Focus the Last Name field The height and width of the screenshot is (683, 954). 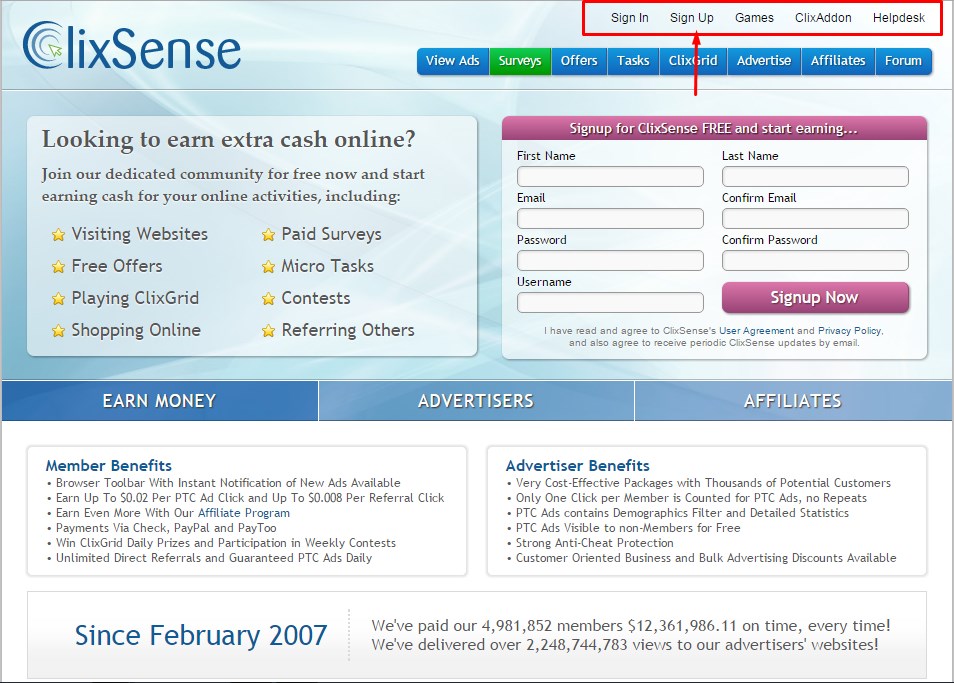click(x=815, y=176)
